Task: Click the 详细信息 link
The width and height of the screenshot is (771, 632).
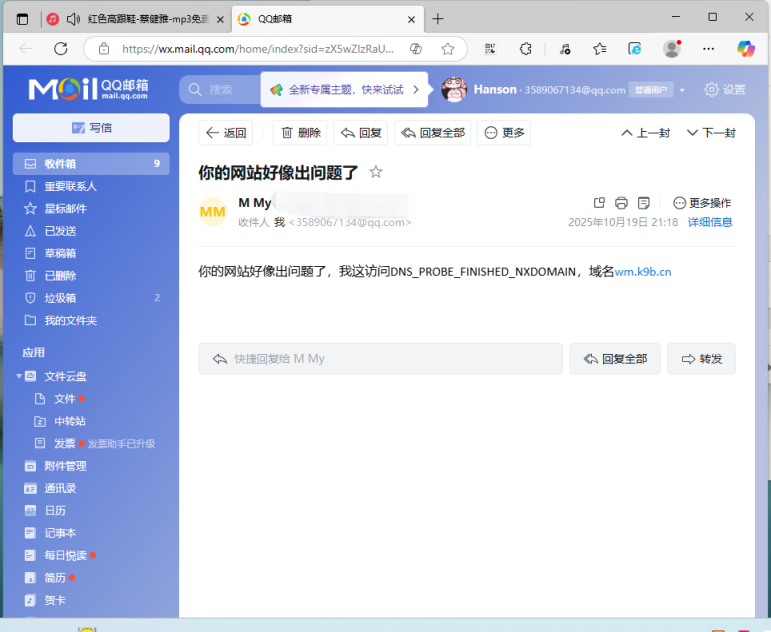Action: tap(710, 222)
